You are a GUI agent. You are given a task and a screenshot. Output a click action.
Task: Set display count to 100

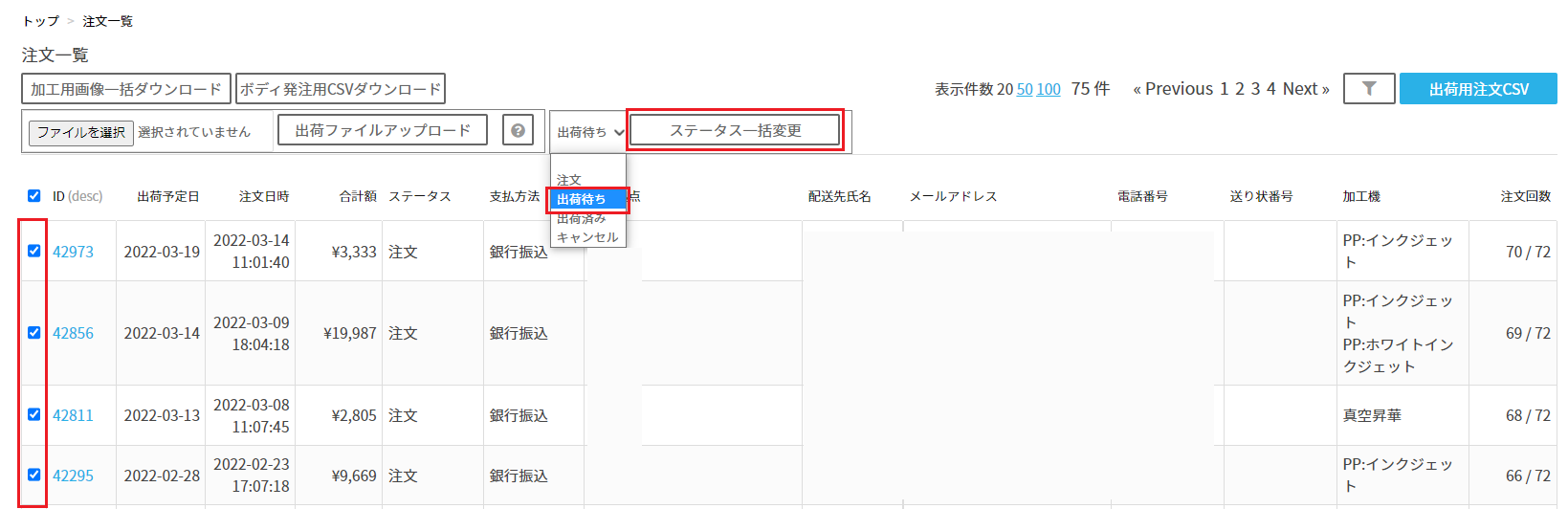point(1049,89)
